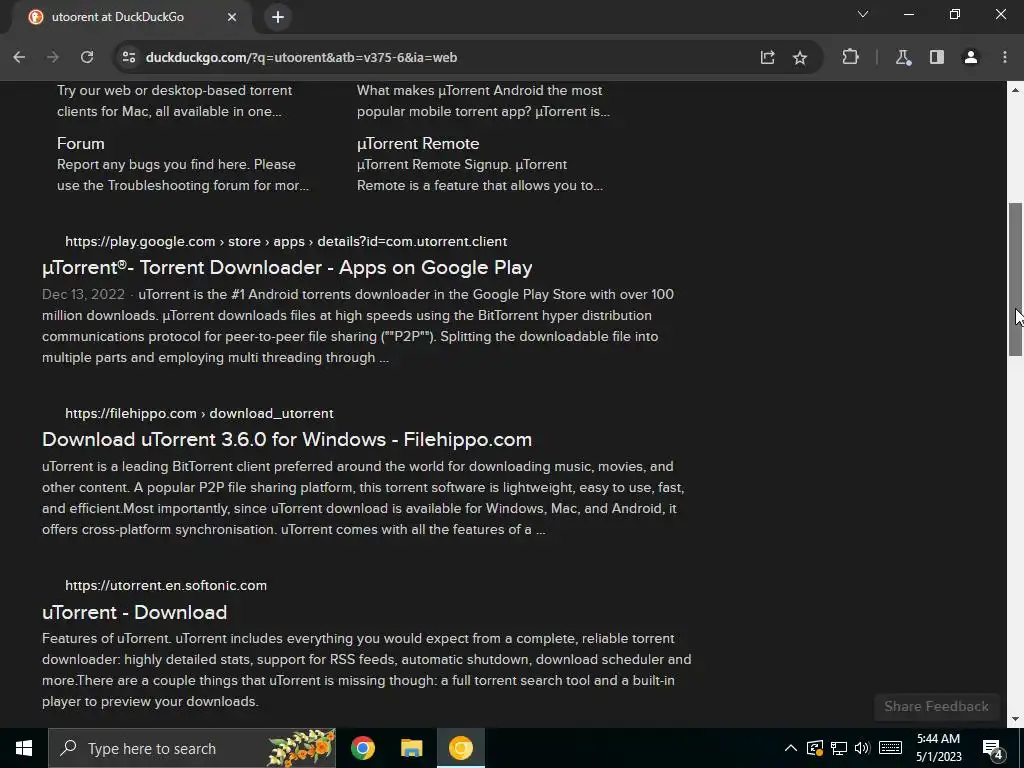Expand the tab search chevron

tap(863, 14)
